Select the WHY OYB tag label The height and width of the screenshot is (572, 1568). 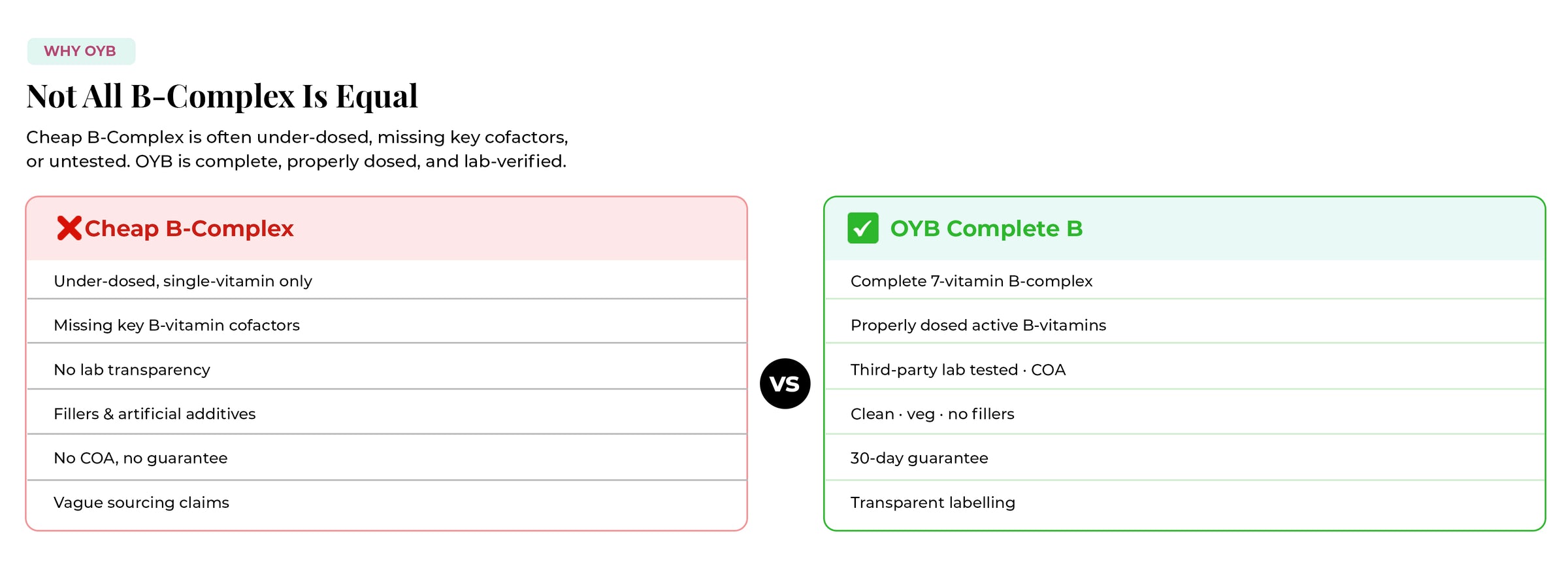tap(81, 51)
